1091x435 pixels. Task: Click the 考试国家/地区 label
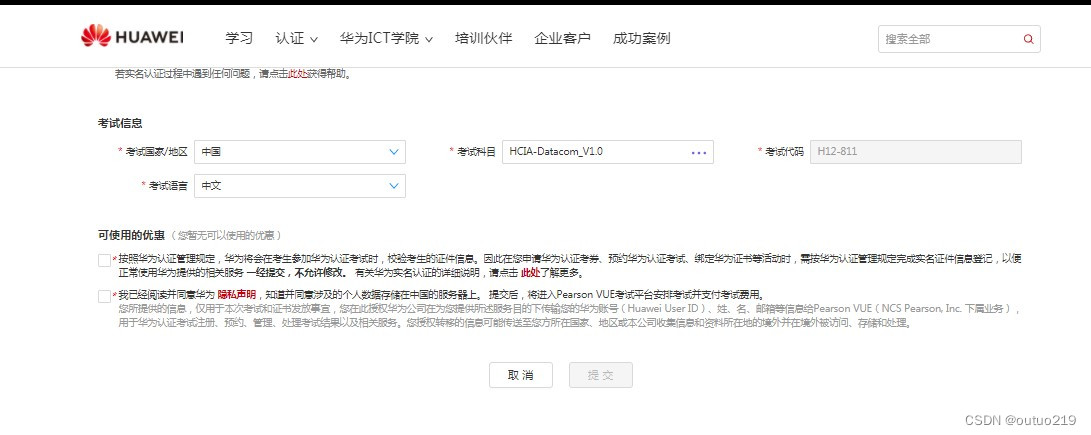(157, 152)
